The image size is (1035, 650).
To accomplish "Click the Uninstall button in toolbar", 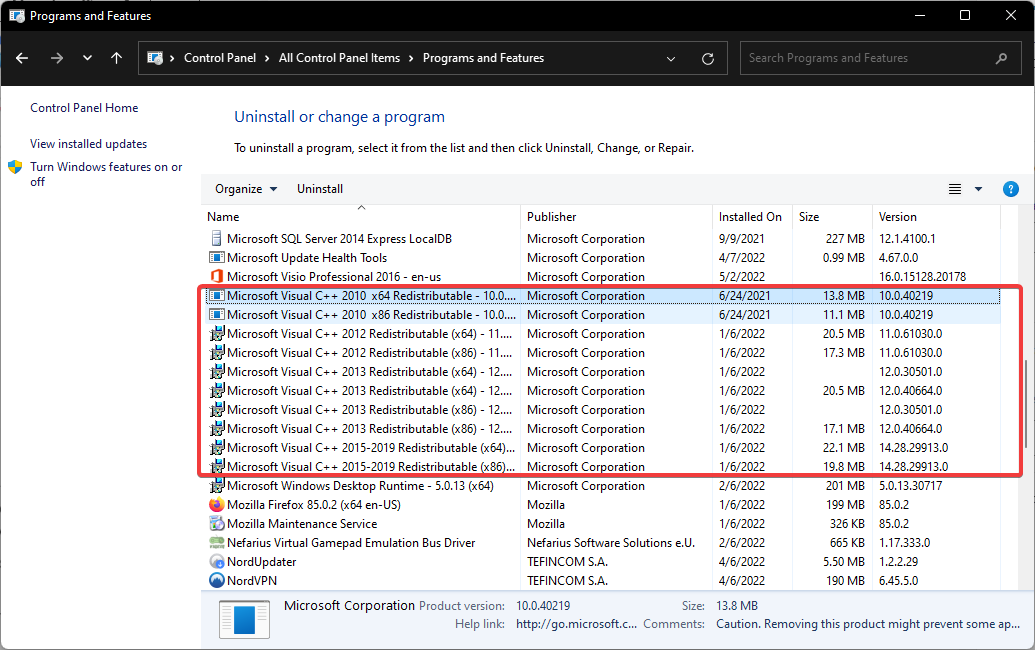I will (x=319, y=189).
